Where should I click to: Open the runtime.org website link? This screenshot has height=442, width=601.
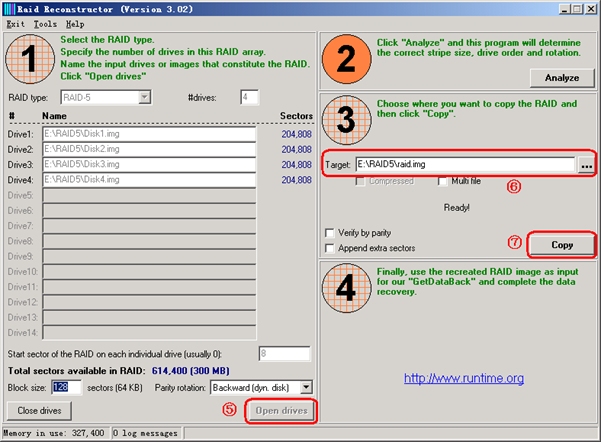464,378
